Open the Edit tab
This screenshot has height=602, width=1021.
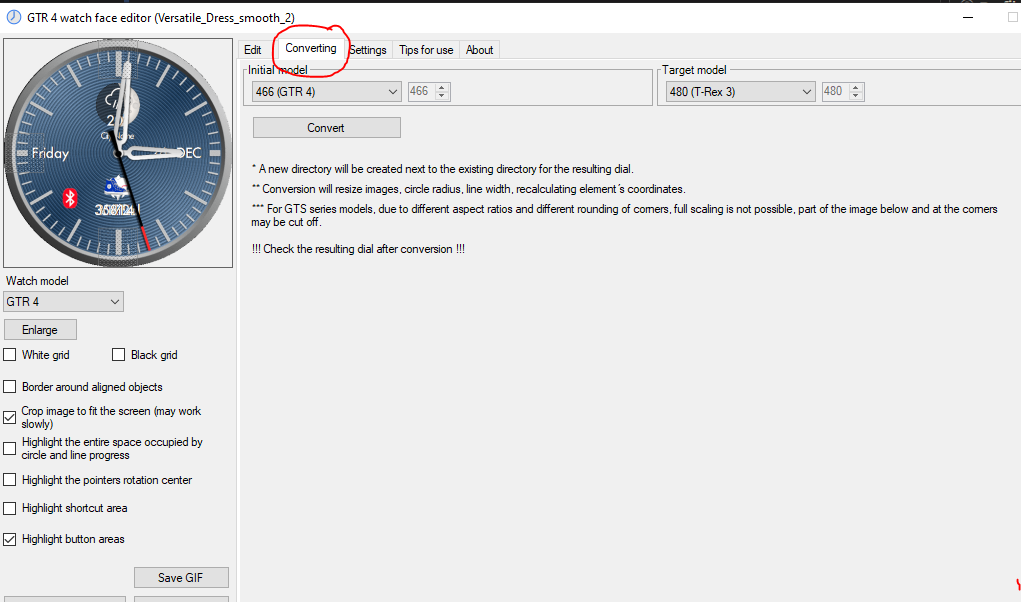point(253,49)
